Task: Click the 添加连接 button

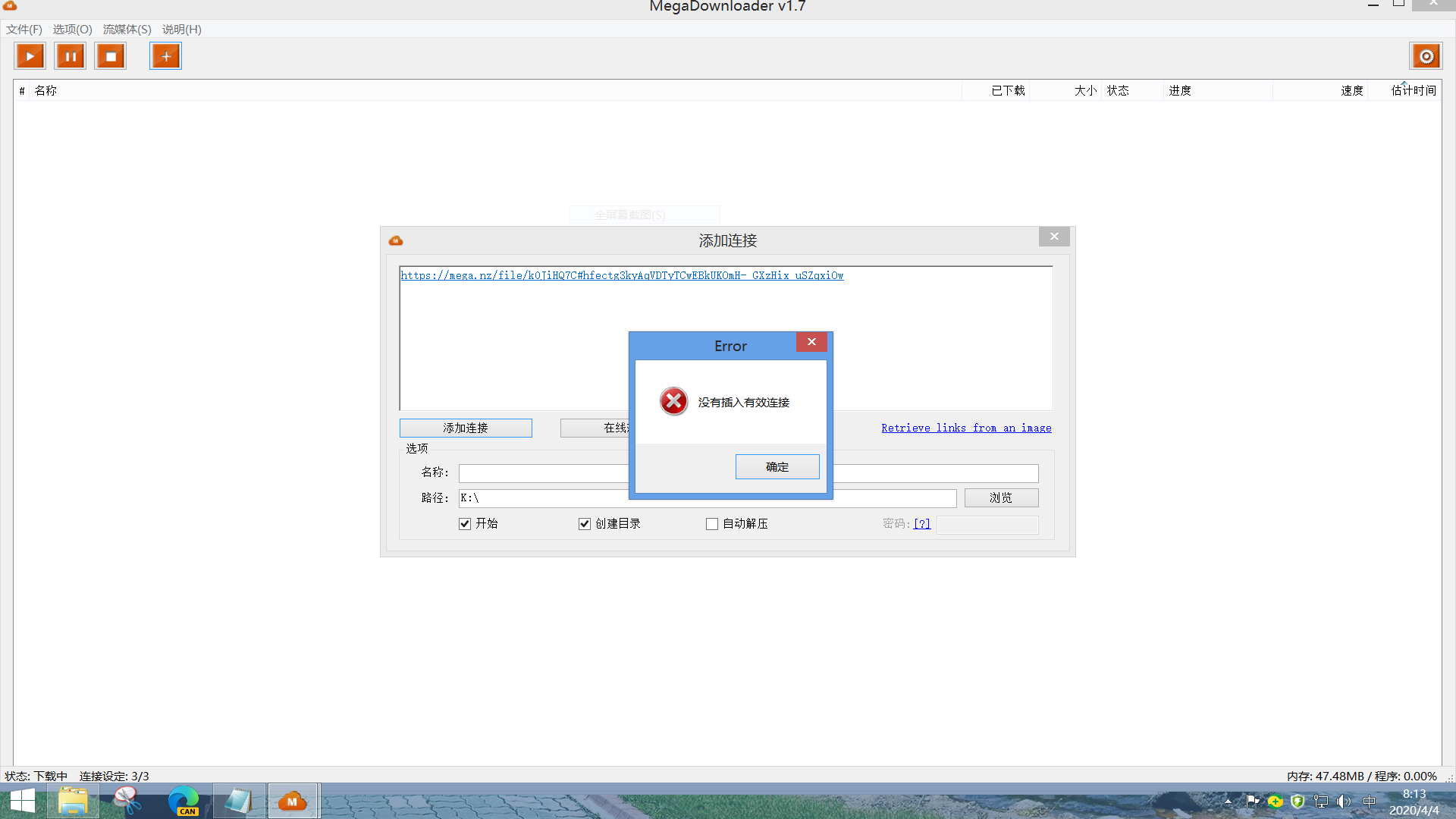Action: click(466, 428)
